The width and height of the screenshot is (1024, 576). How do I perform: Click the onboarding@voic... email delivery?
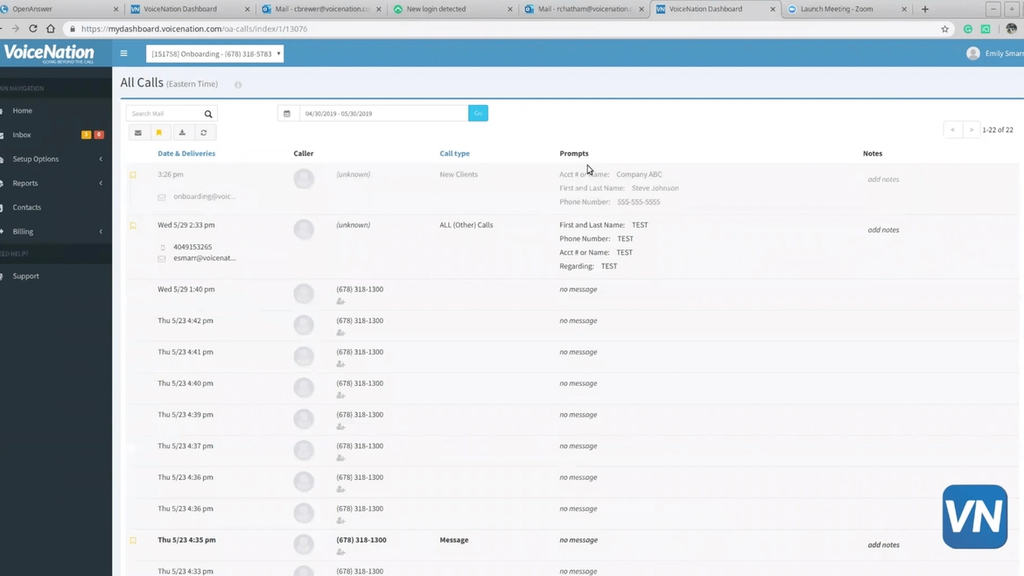pyautogui.click(x=204, y=197)
